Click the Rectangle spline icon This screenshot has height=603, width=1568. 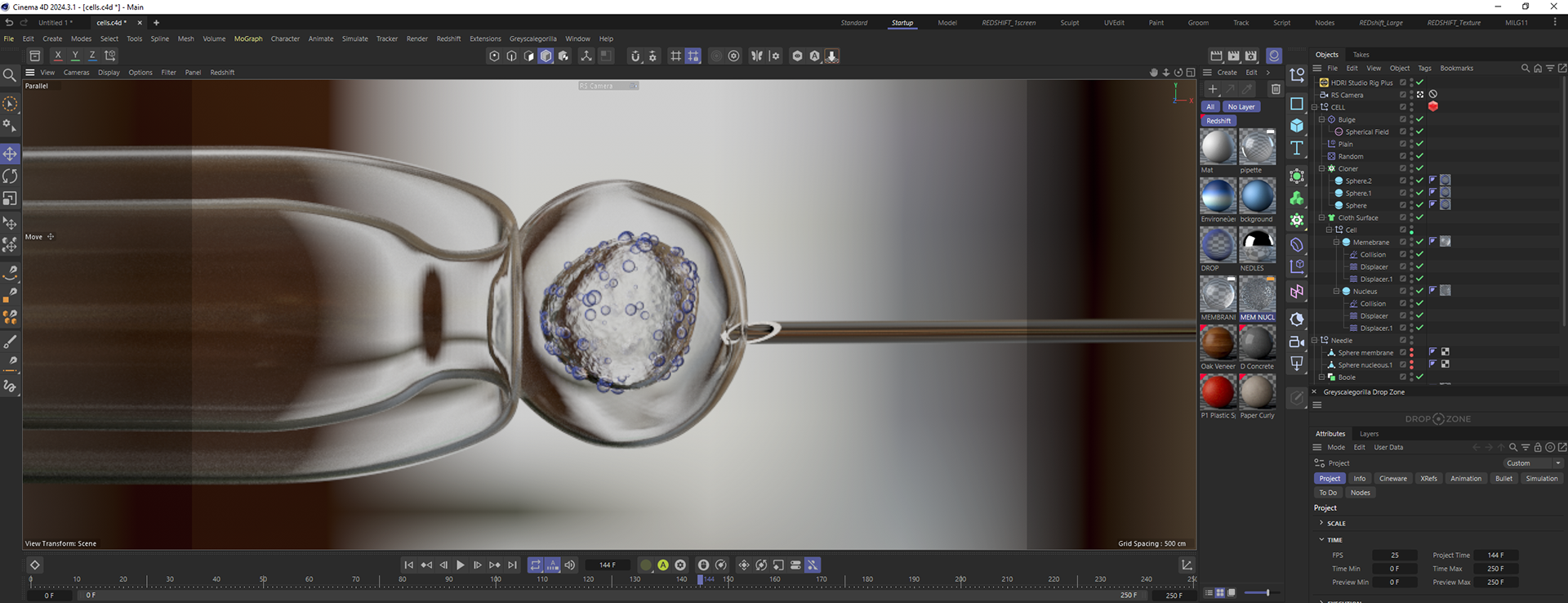click(1297, 104)
